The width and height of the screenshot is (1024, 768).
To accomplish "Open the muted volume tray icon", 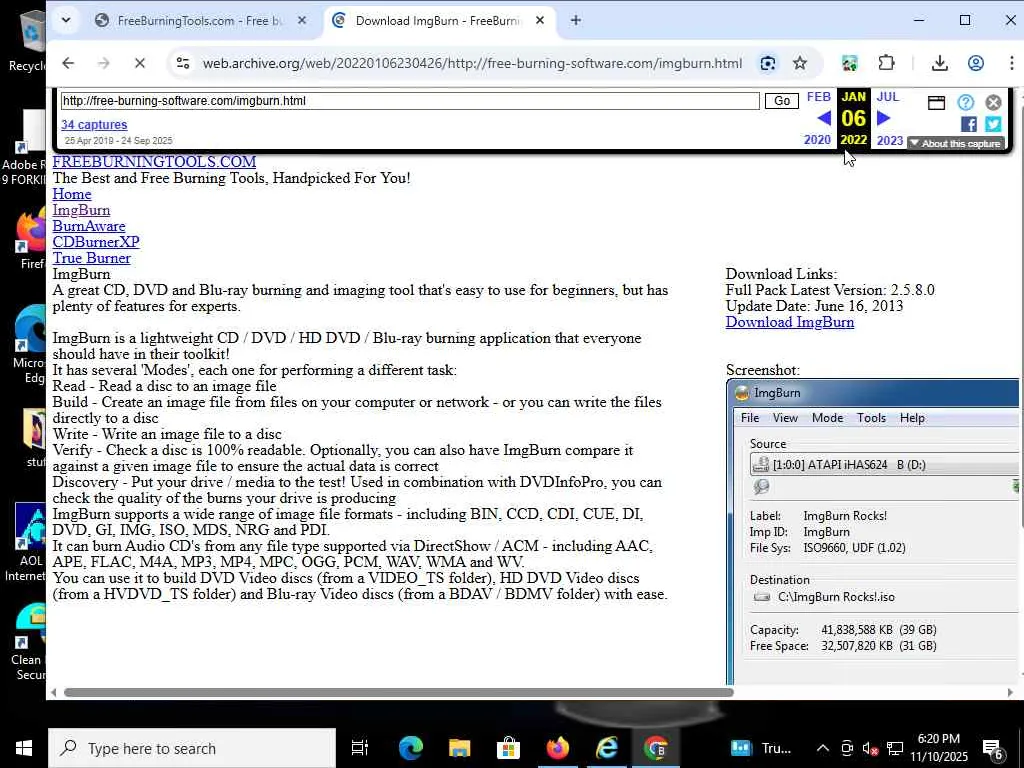I will [870, 748].
